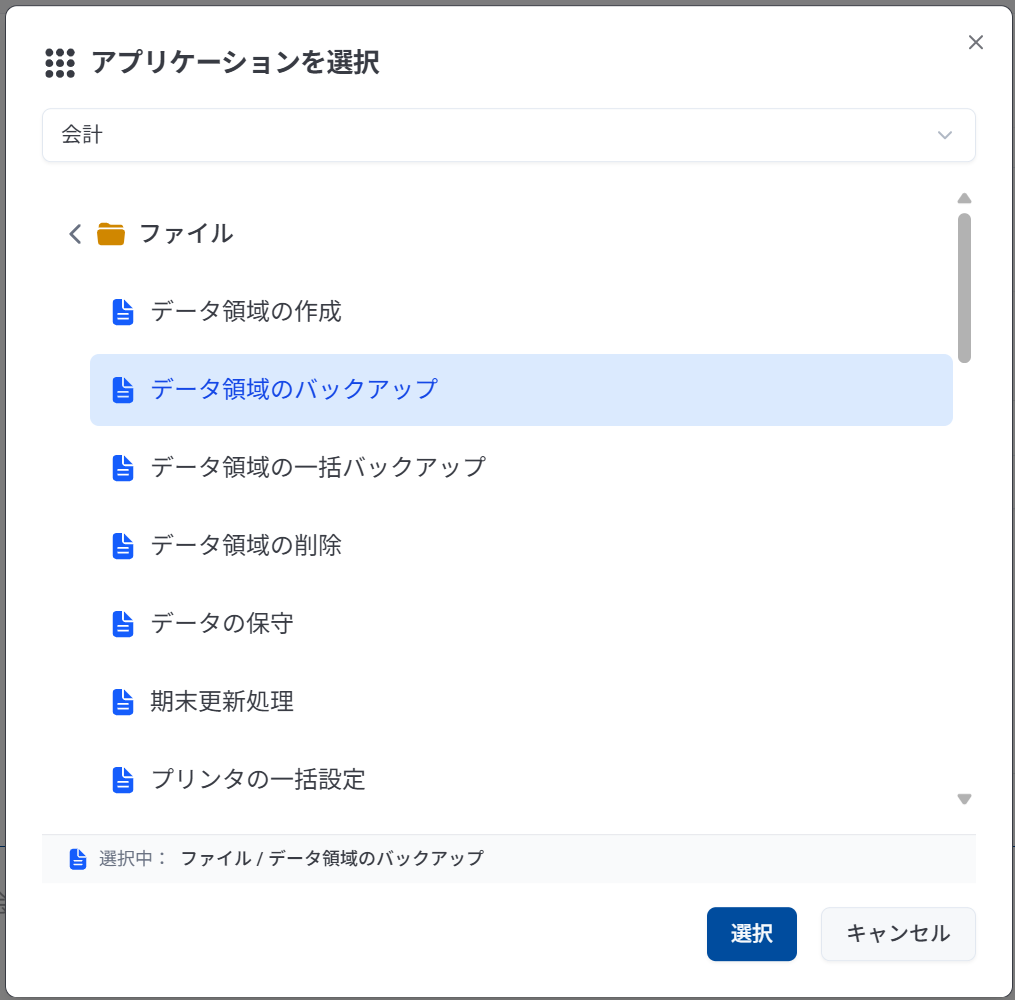The width and height of the screenshot is (1015, 1000).
Task: Click the document icon for データの保守
Action: point(123,624)
